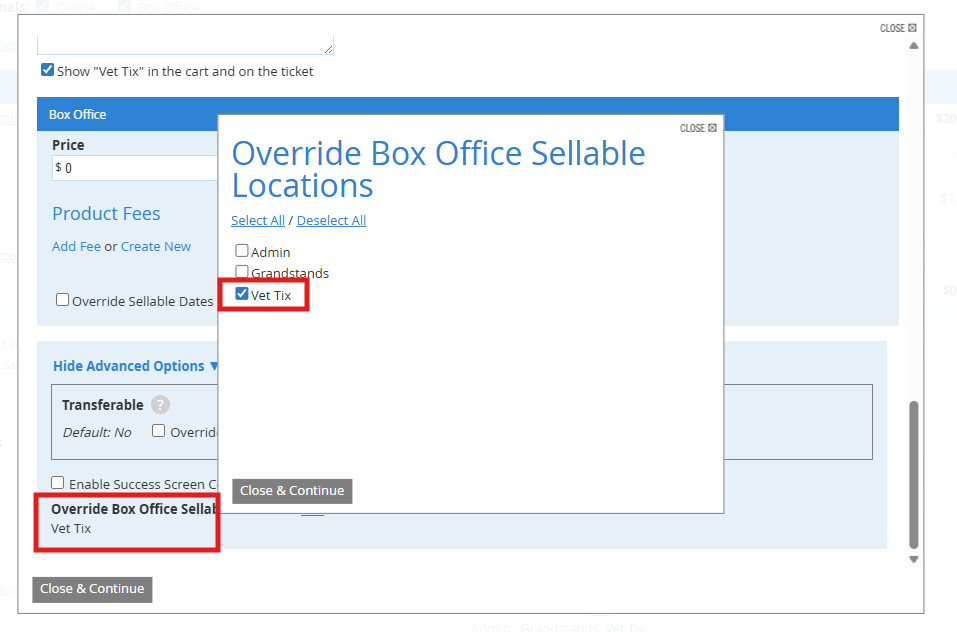Close the outer product dialog
Viewport: 957px width, 632px height.
[x=898, y=28]
